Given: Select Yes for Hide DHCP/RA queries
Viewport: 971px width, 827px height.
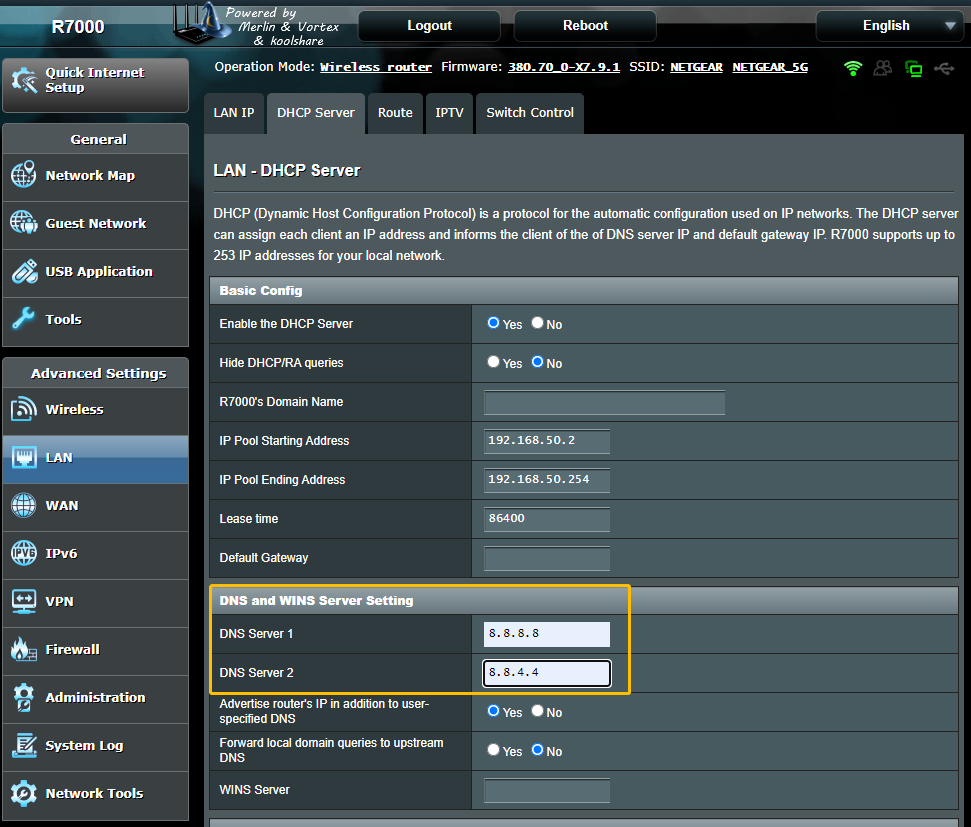Looking at the screenshot, I should click(x=493, y=362).
